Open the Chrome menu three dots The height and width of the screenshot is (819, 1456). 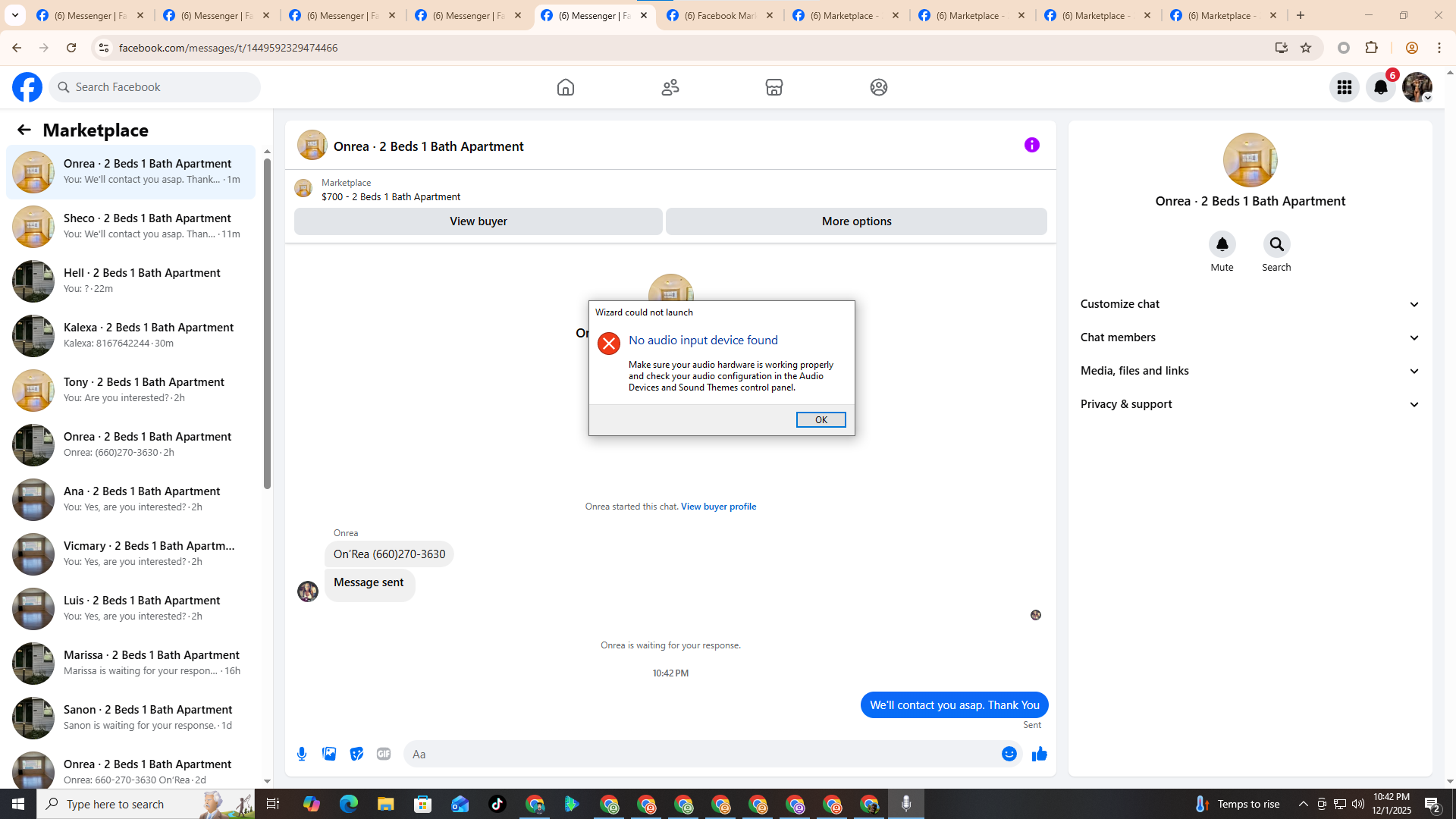tap(1439, 48)
